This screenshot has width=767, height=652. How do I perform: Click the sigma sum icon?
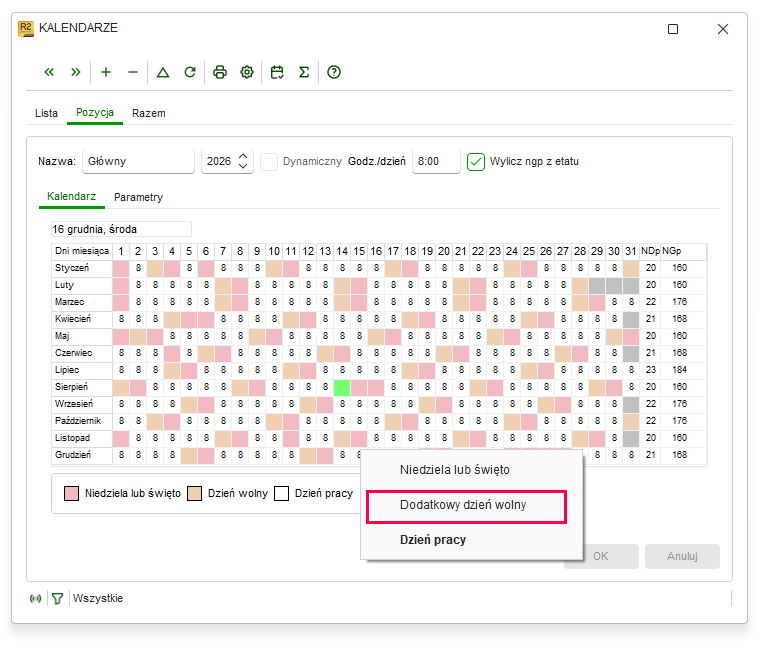point(304,72)
